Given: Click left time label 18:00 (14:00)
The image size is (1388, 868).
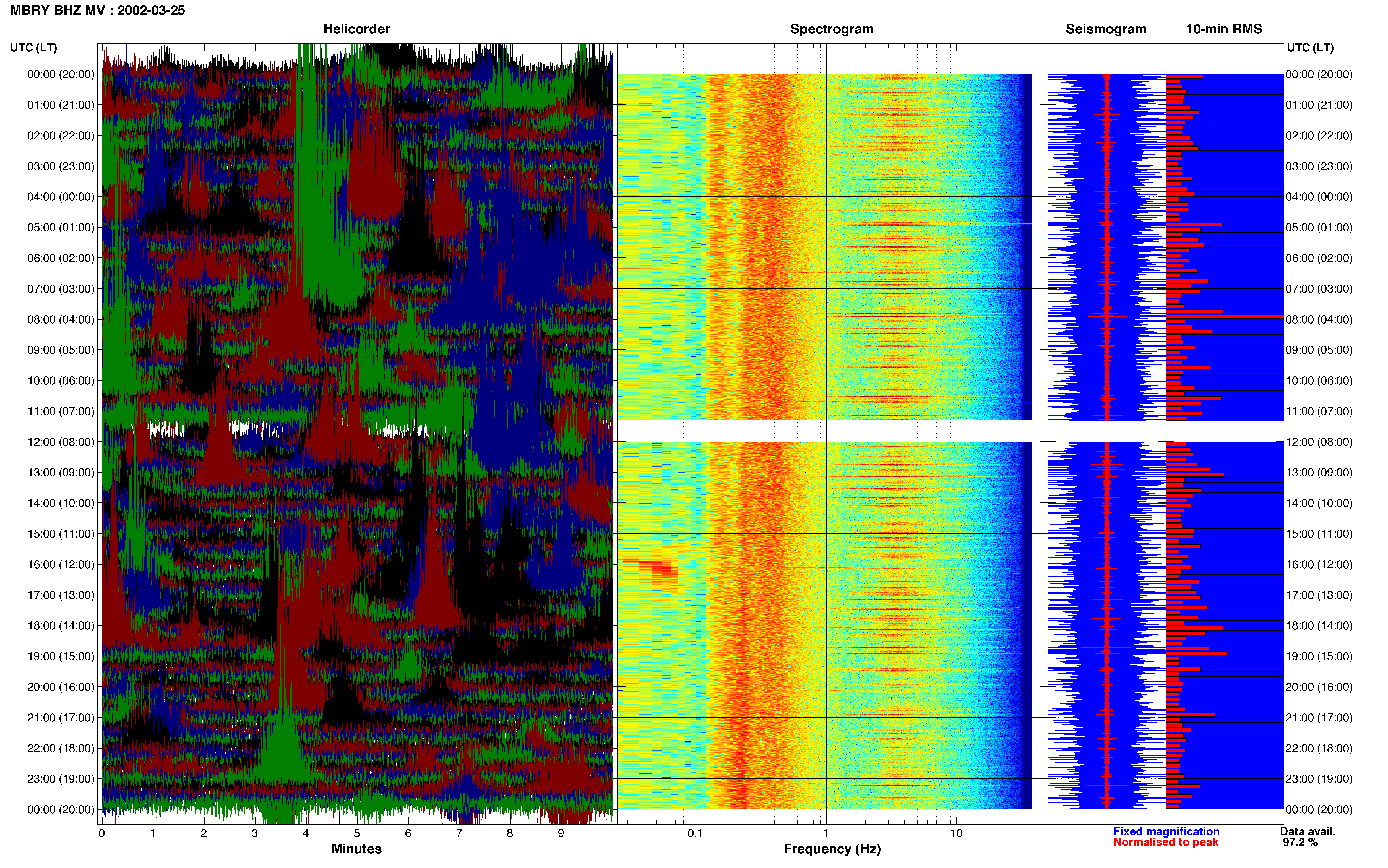Looking at the screenshot, I should point(61,626).
